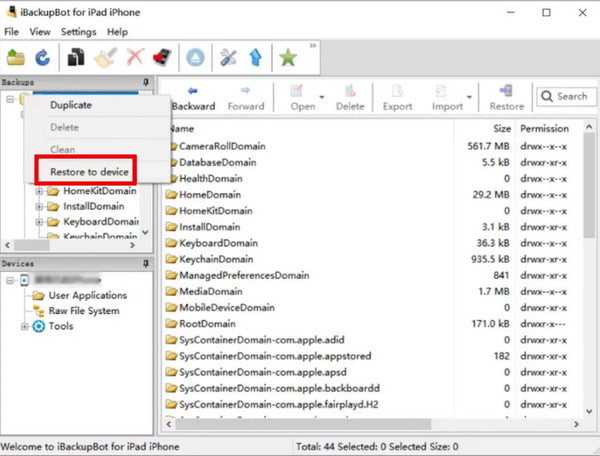Expand toolbar overflow chevron
Image resolution: width=600 pixels, height=456 pixels.
click(x=313, y=46)
